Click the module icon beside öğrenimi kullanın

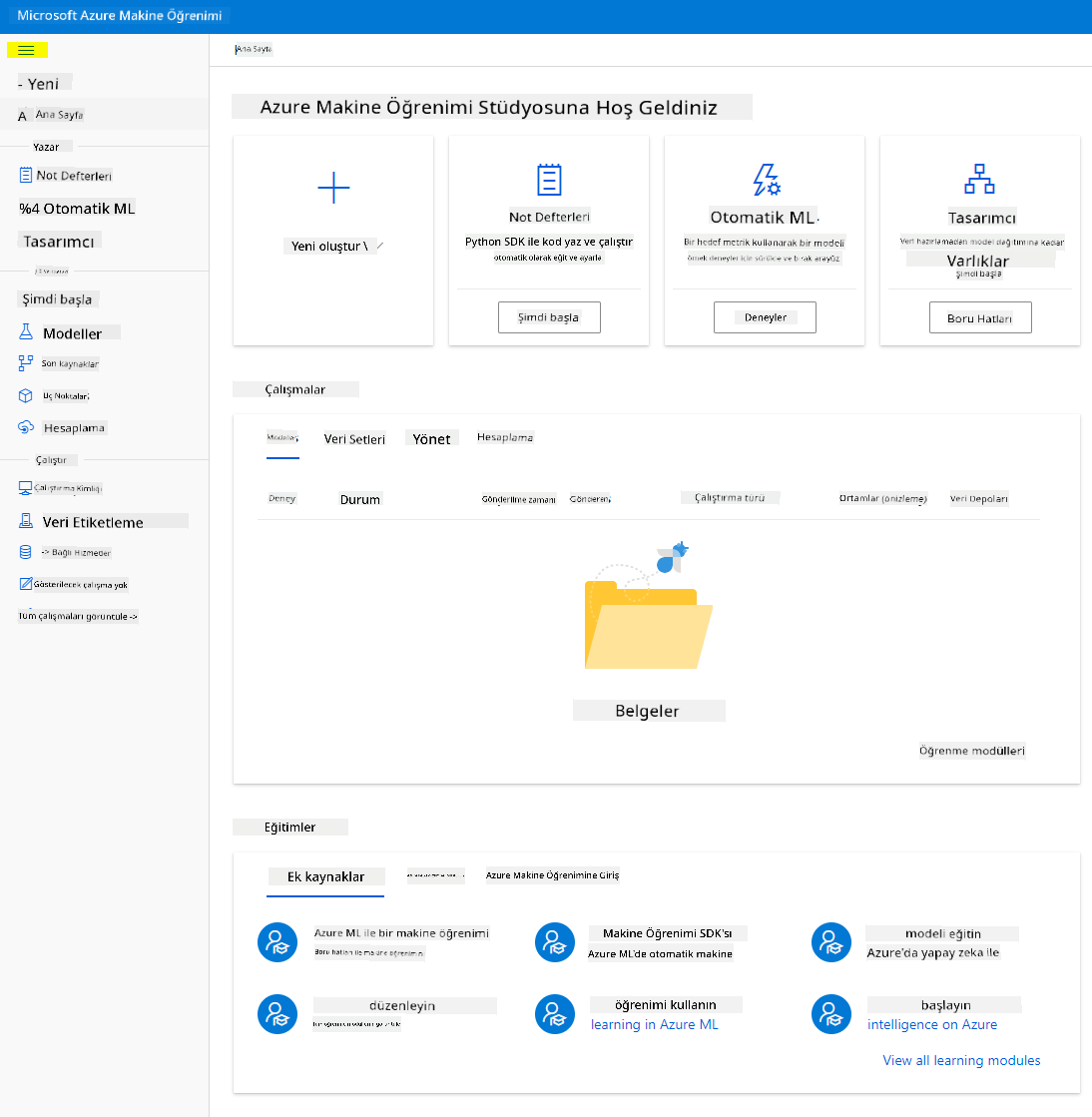tap(555, 1014)
